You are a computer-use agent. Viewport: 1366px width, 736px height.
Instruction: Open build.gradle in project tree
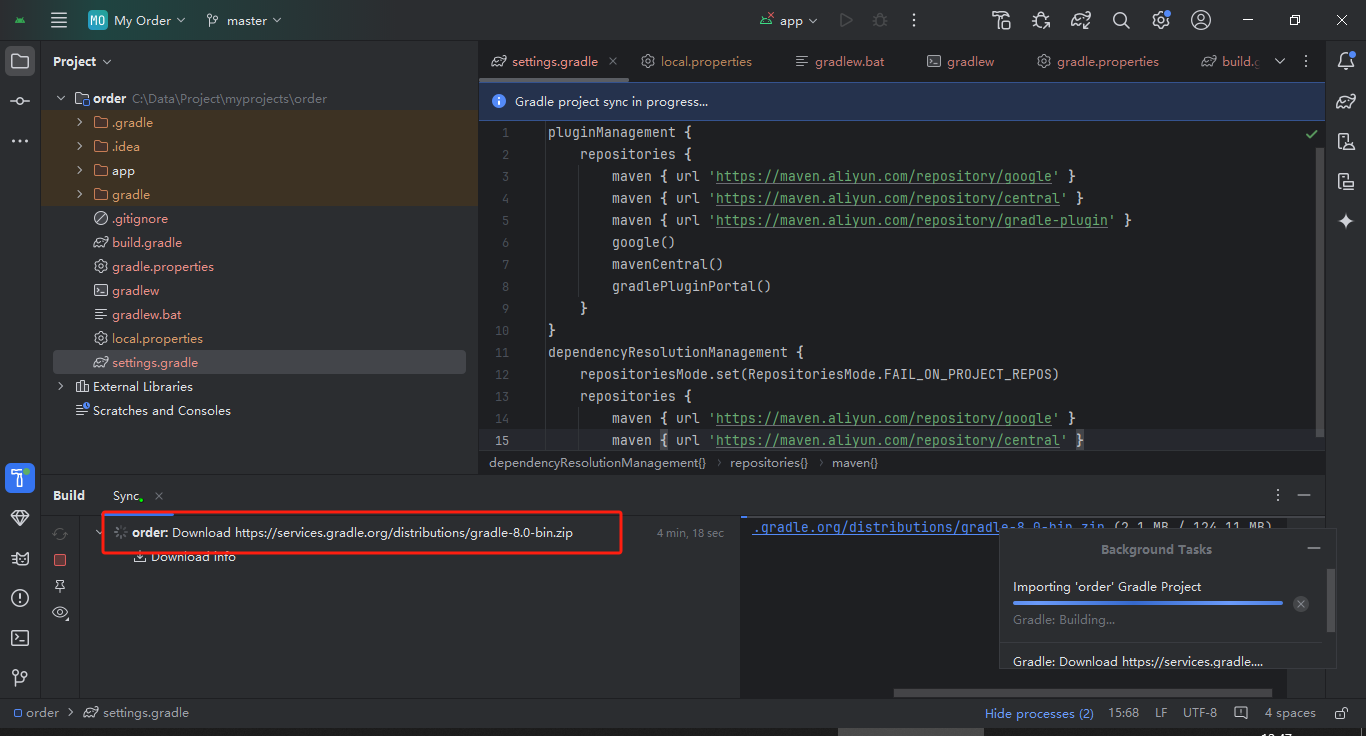point(147,242)
